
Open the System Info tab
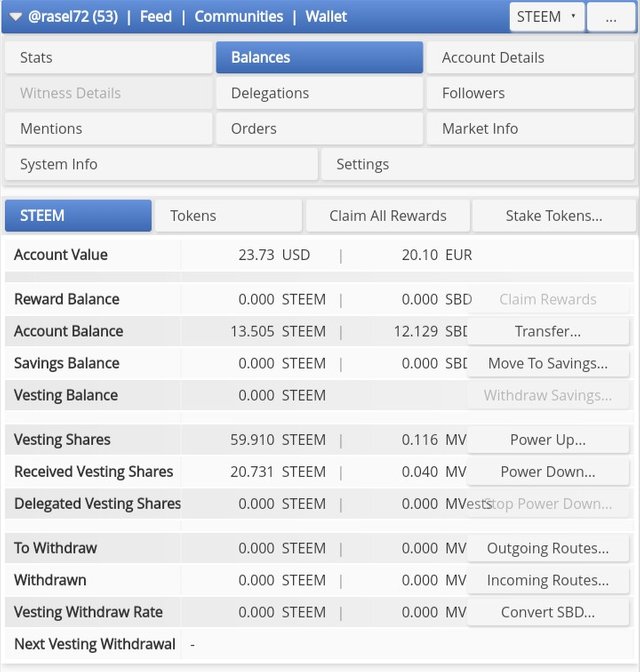coord(161,164)
